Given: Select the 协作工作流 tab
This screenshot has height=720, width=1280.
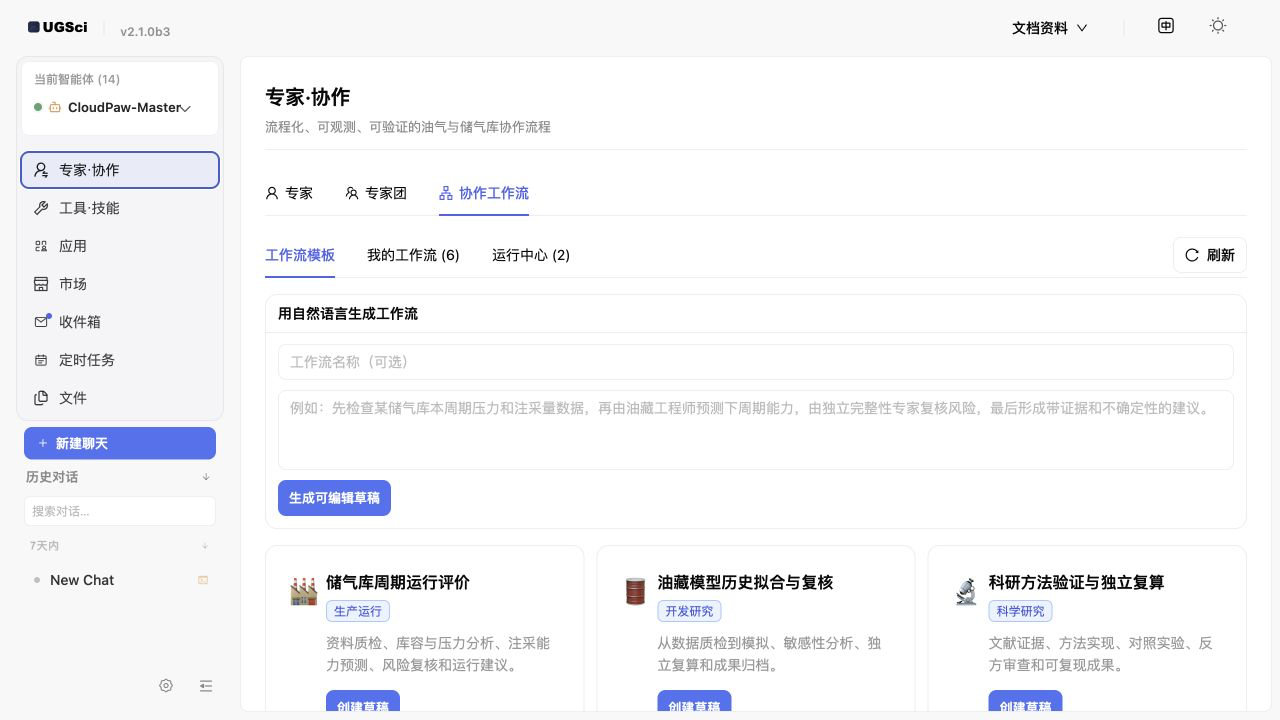Looking at the screenshot, I should pos(484,193).
